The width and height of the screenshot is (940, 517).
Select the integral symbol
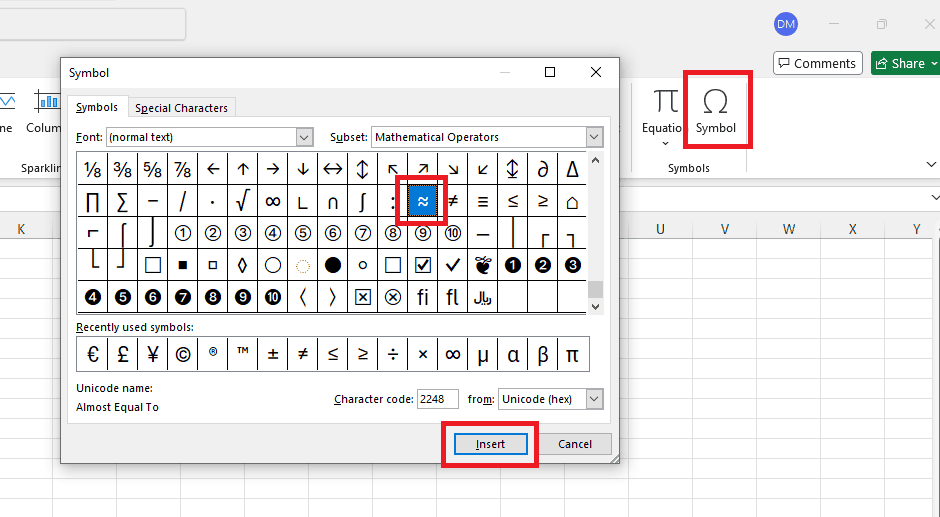(x=362, y=202)
